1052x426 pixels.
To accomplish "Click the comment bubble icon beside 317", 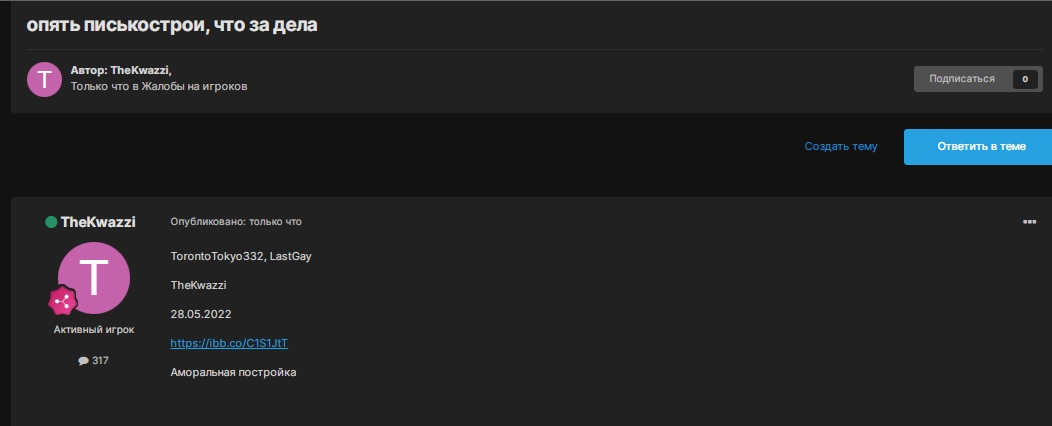I will click(83, 361).
